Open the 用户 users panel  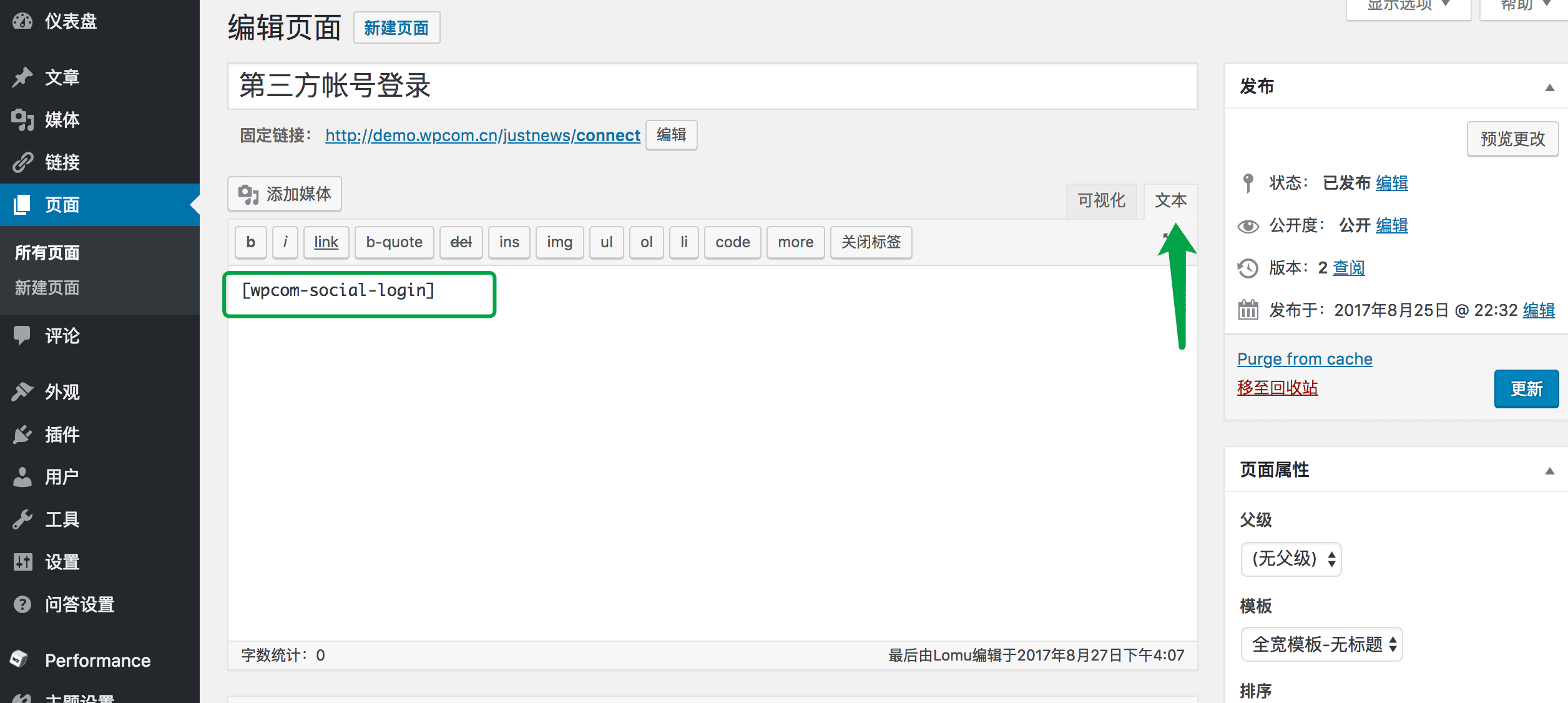pyautogui.click(x=61, y=476)
